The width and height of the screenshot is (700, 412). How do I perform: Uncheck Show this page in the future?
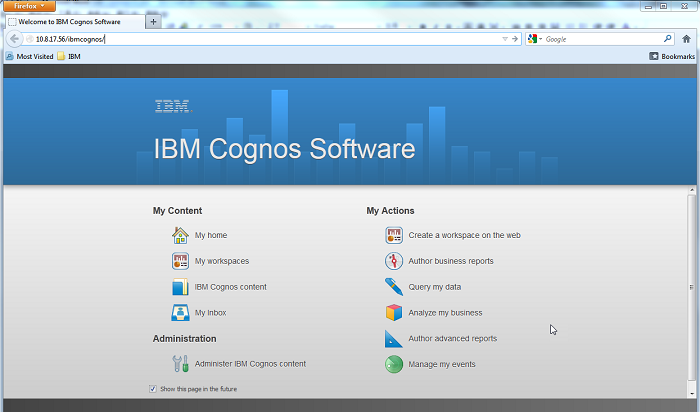tap(153, 389)
